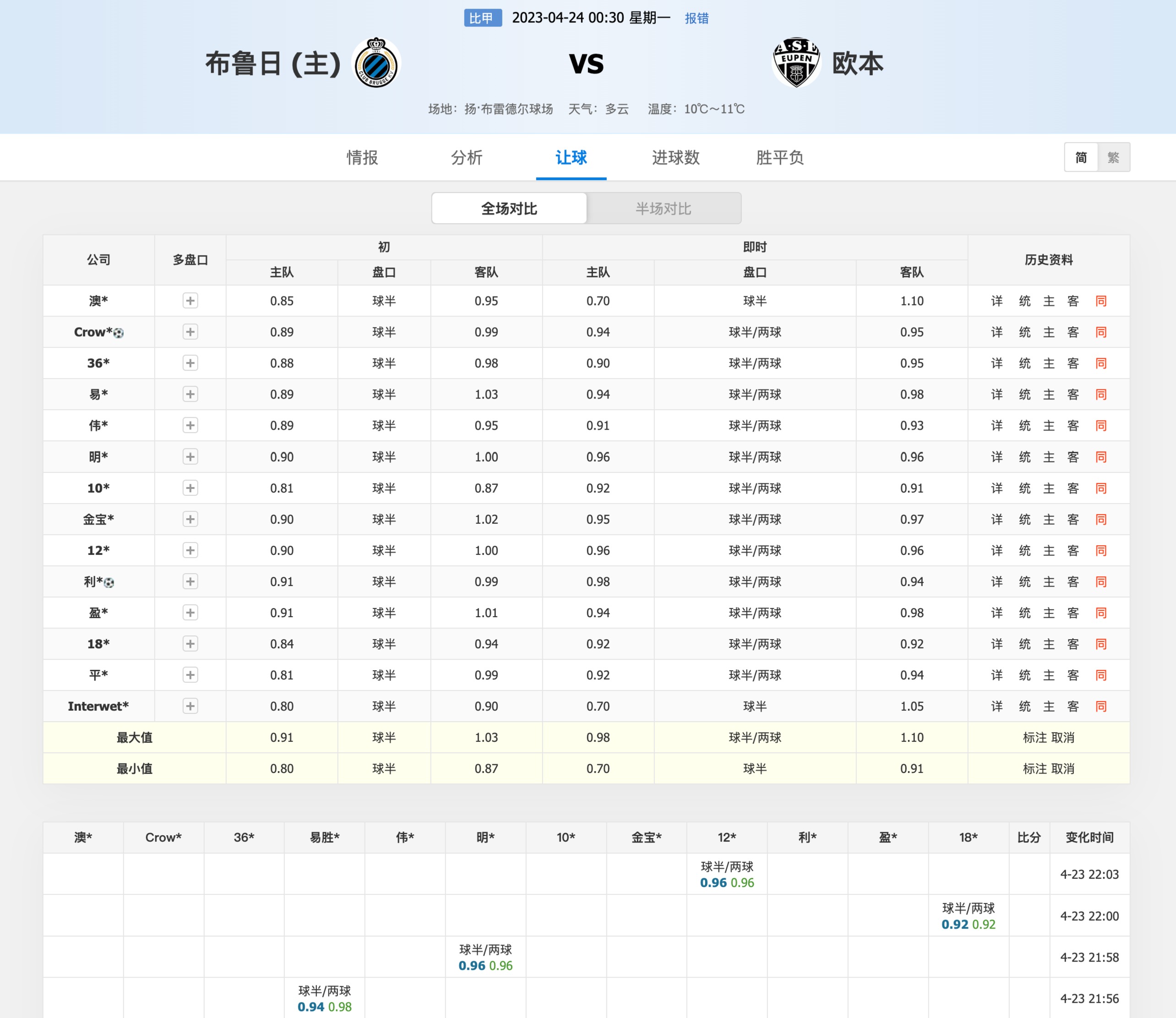The image size is (1176, 1018).
Task: Switch to traditional Chinese 繁
Action: (1114, 157)
